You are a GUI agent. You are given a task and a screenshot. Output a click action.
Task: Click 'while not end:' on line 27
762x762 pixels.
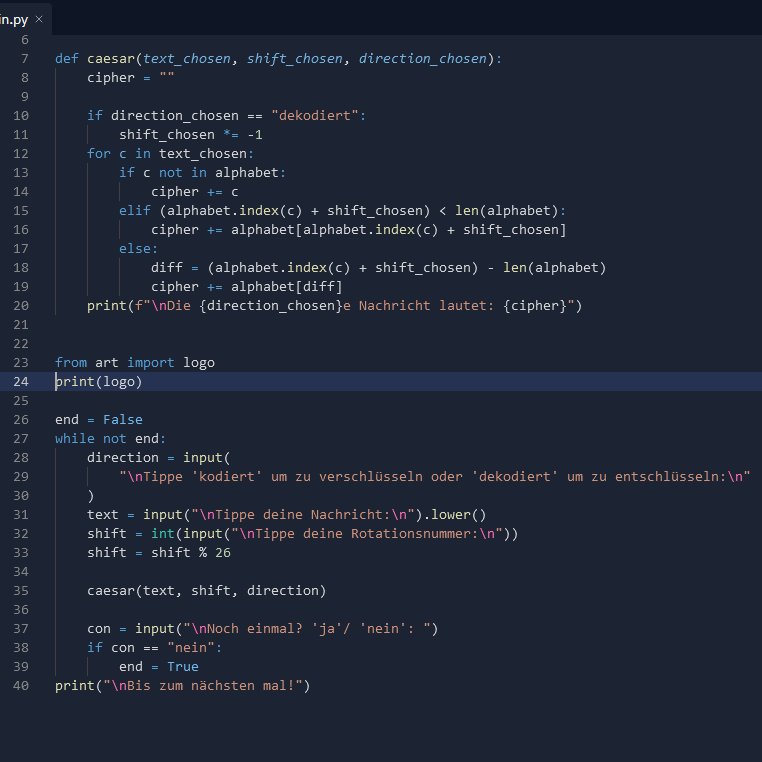110,439
